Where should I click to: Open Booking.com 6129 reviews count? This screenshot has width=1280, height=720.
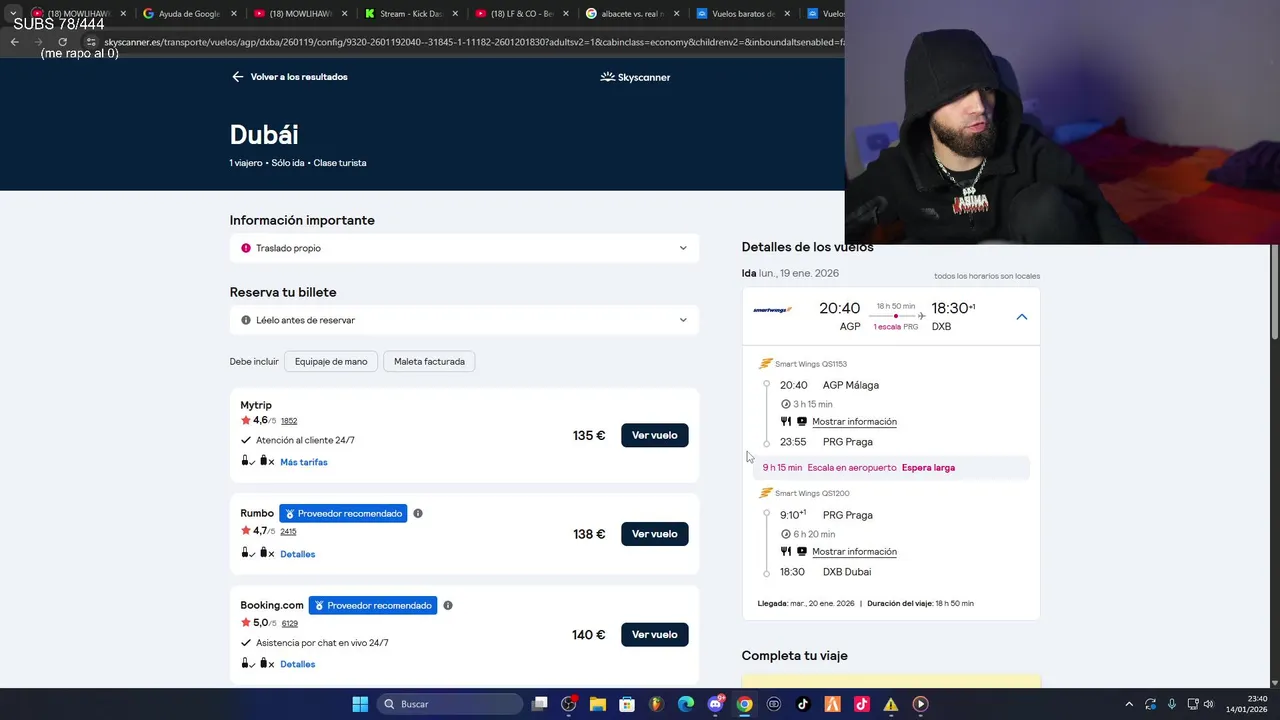coord(290,623)
